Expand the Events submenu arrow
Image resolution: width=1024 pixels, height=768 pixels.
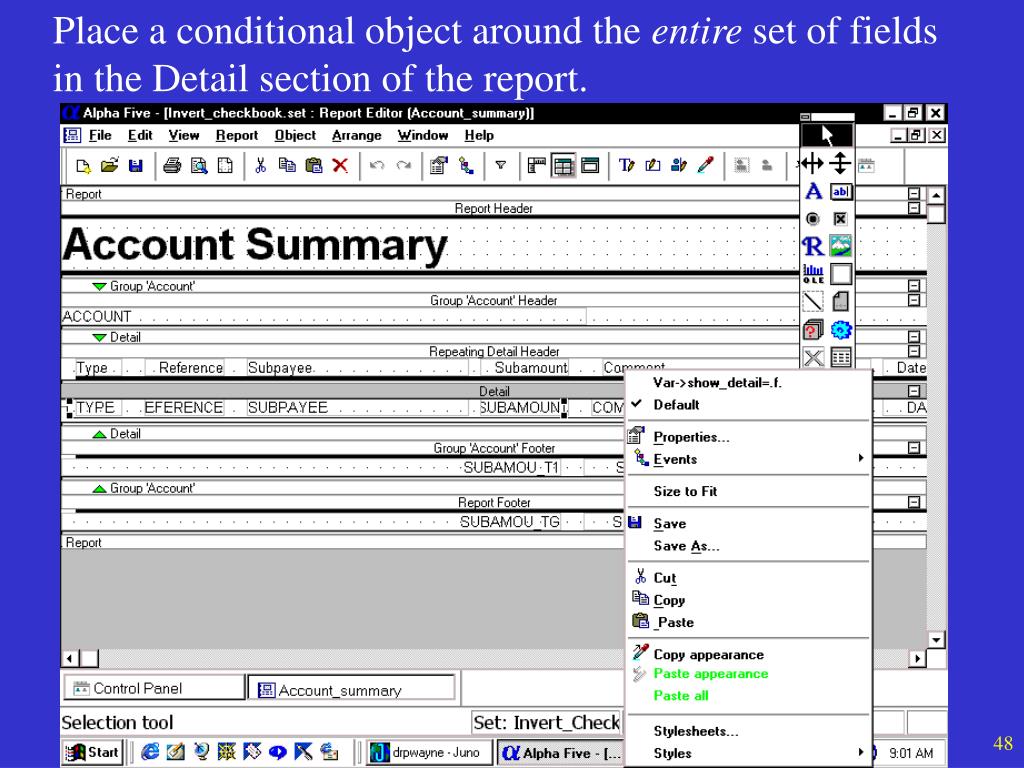861,458
